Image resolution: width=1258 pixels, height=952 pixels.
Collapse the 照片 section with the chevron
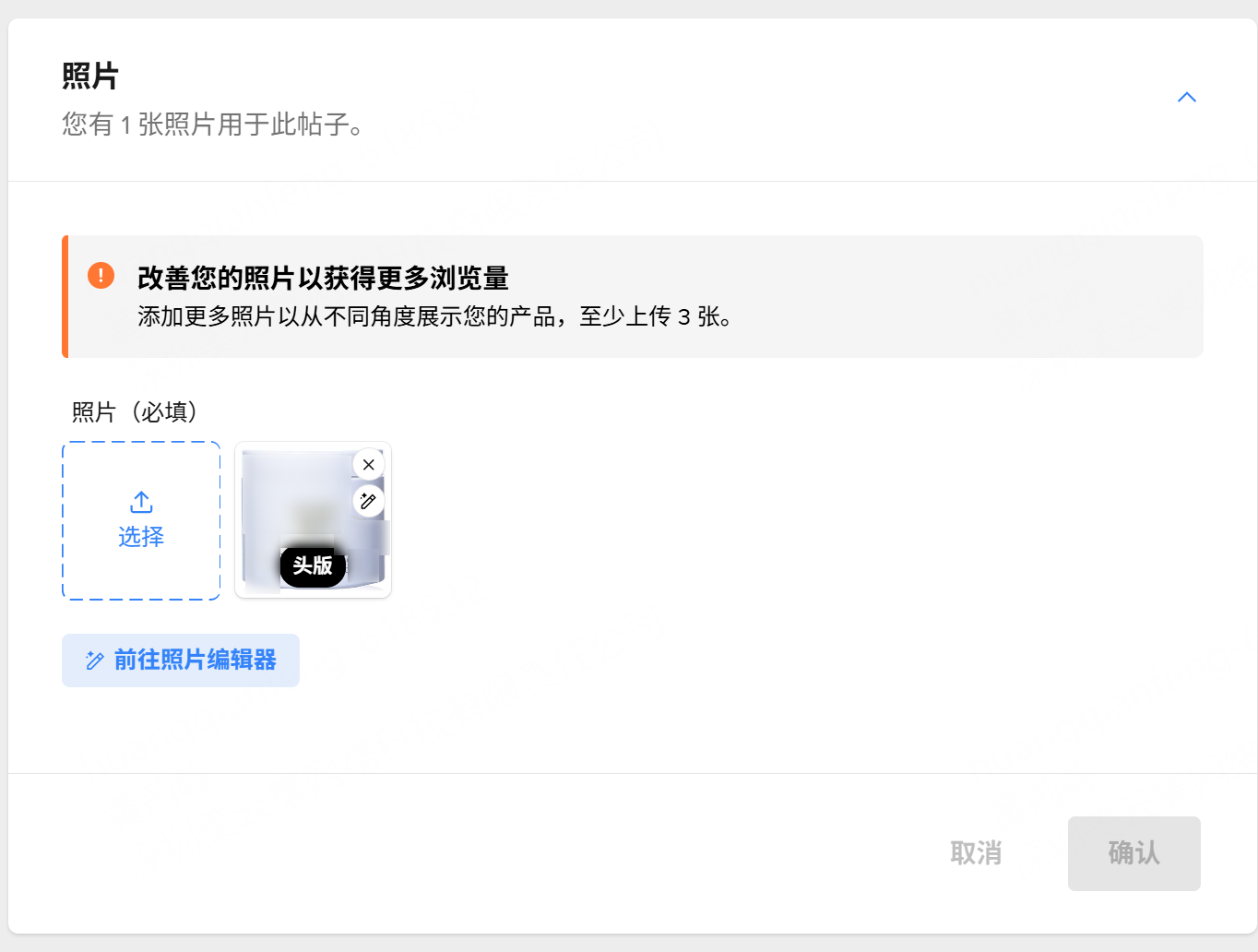pyautogui.click(x=1186, y=98)
